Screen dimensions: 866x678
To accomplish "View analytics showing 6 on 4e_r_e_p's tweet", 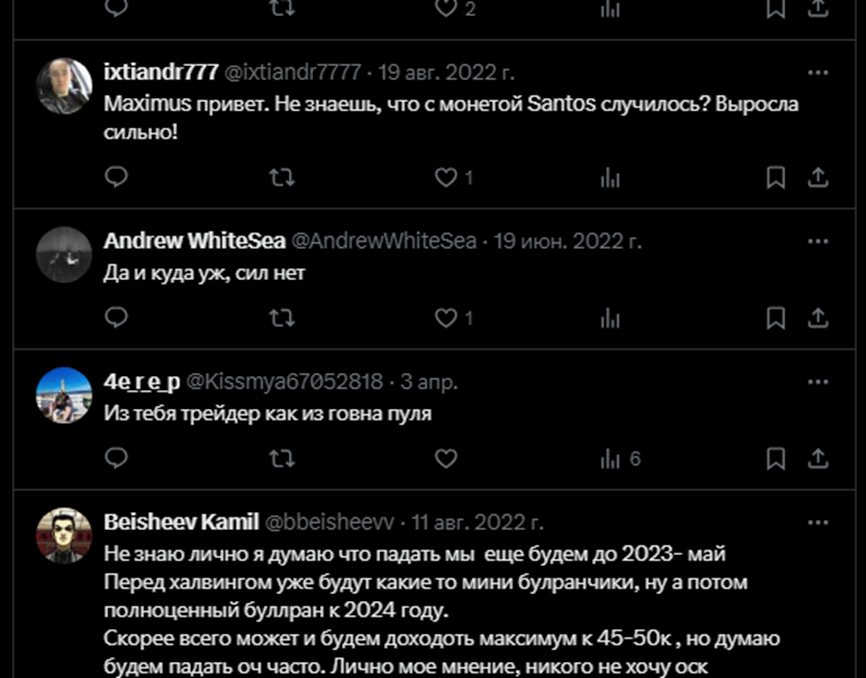I will click(x=620, y=458).
